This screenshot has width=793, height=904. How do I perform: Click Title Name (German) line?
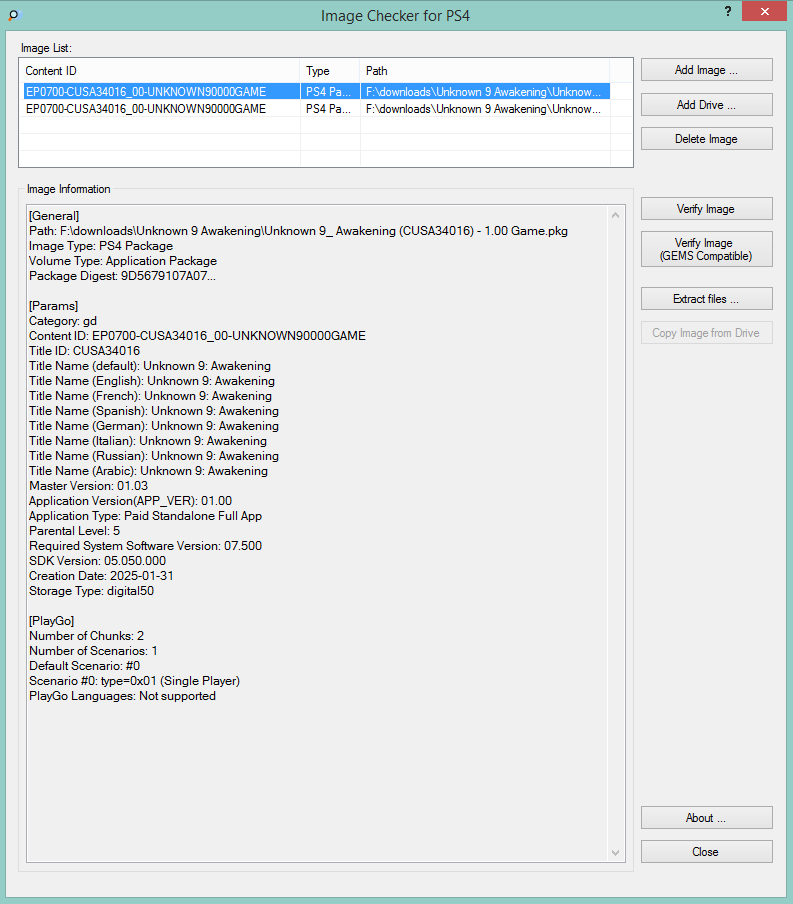point(154,426)
